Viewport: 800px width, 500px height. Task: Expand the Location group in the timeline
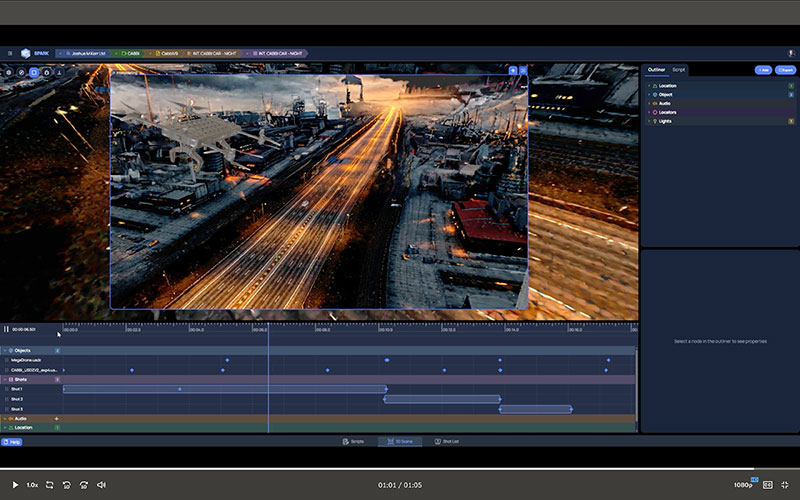click(x=5, y=428)
